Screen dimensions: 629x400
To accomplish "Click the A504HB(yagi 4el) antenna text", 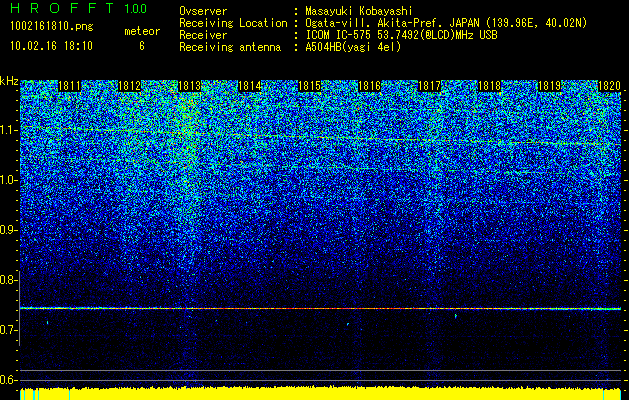I will click(353, 47).
